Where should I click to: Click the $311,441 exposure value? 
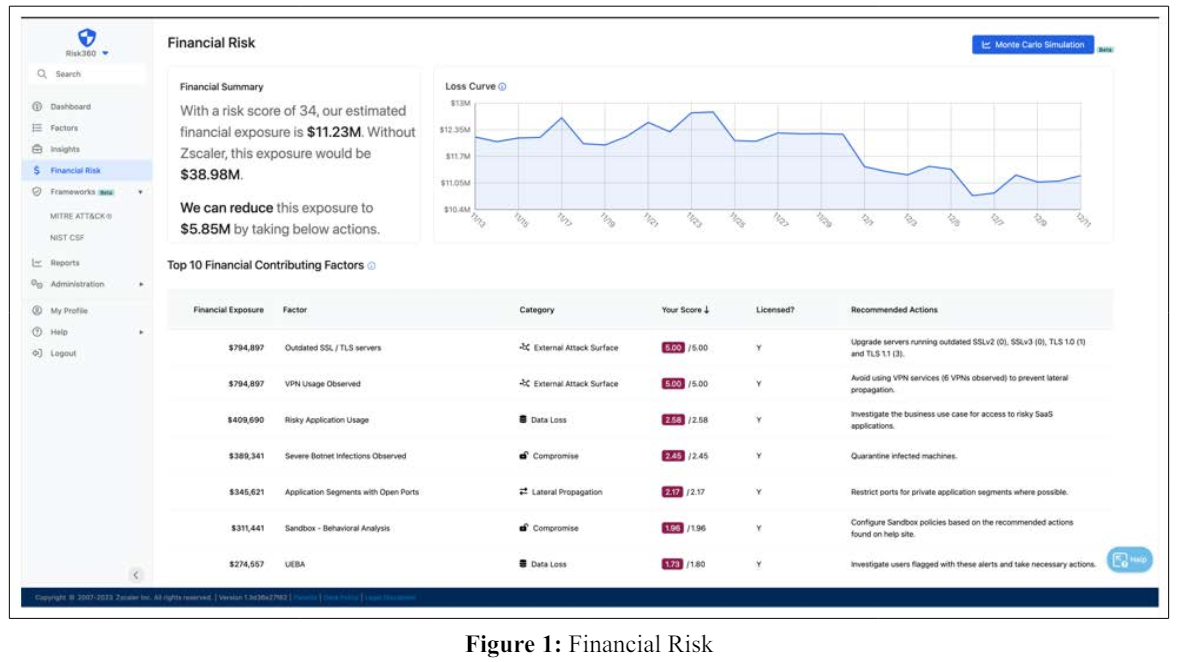tap(247, 528)
